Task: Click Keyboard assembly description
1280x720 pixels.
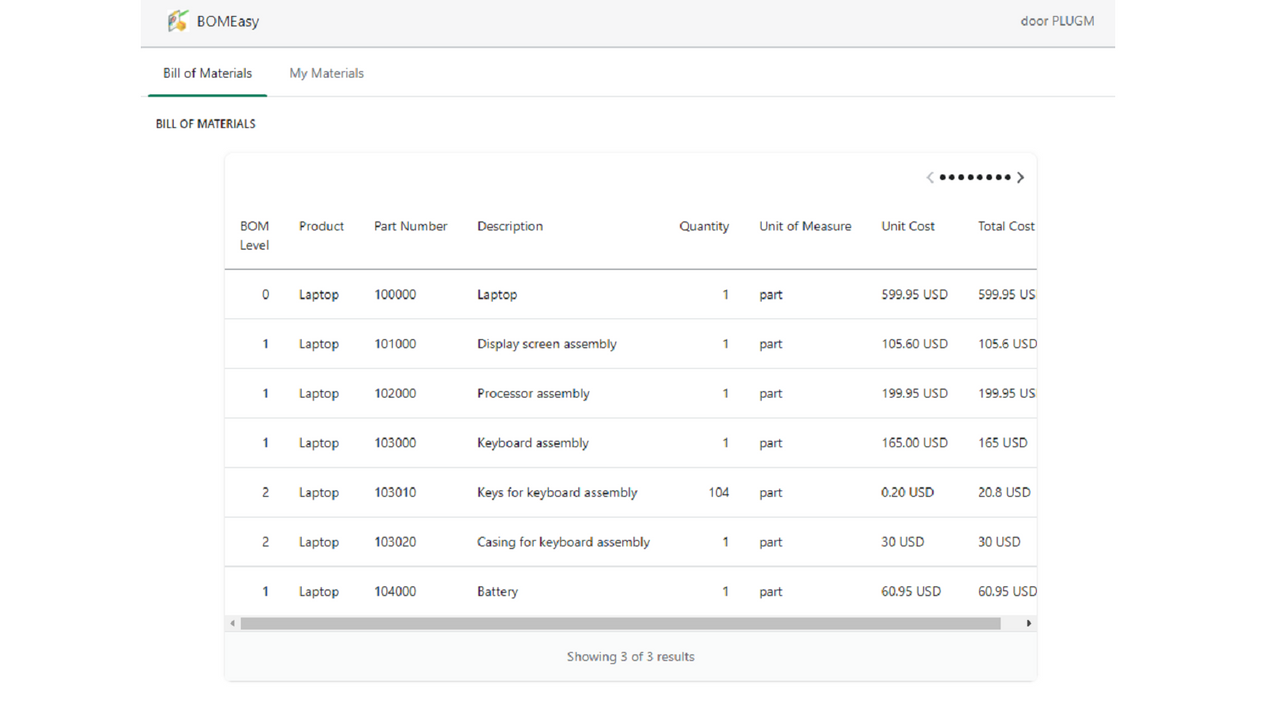Action: [533, 443]
